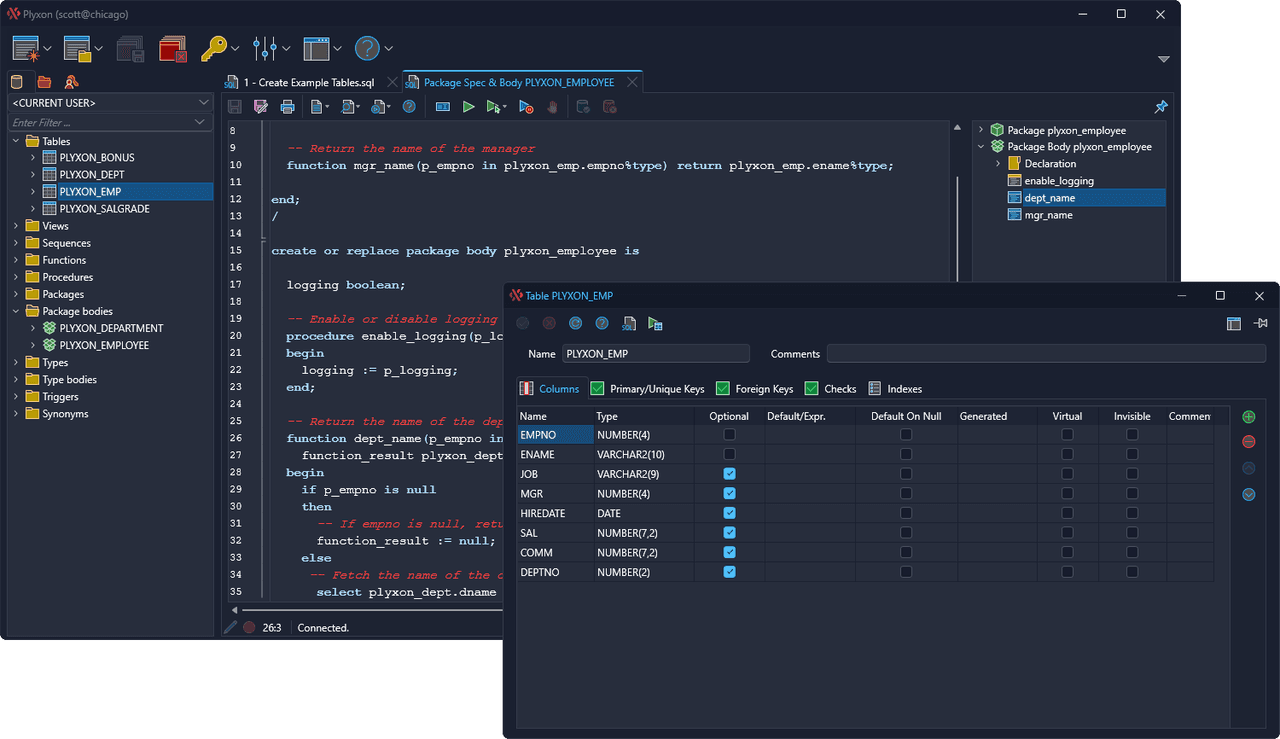The height and width of the screenshot is (739, 1280).
Task: Click the large Help question-mark icon
Action: [367, 48]
